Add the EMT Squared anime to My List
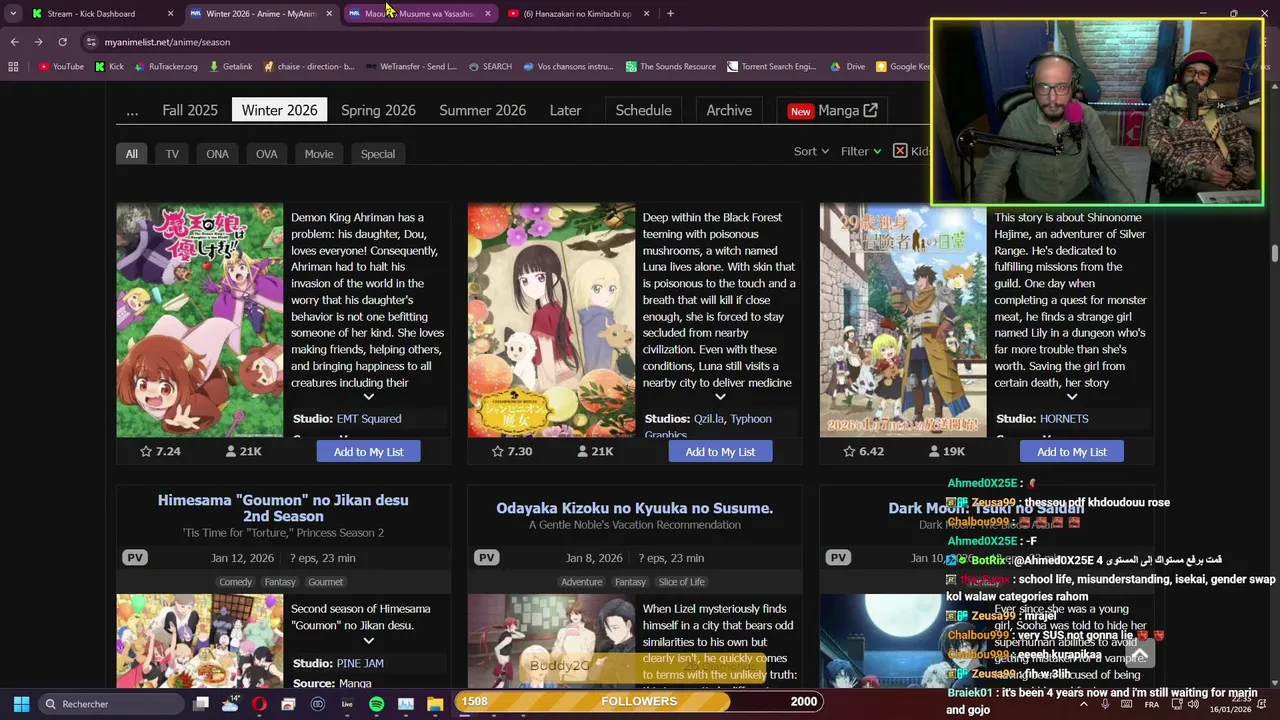Screen dimensions: 1280x720 click(368, 452)
